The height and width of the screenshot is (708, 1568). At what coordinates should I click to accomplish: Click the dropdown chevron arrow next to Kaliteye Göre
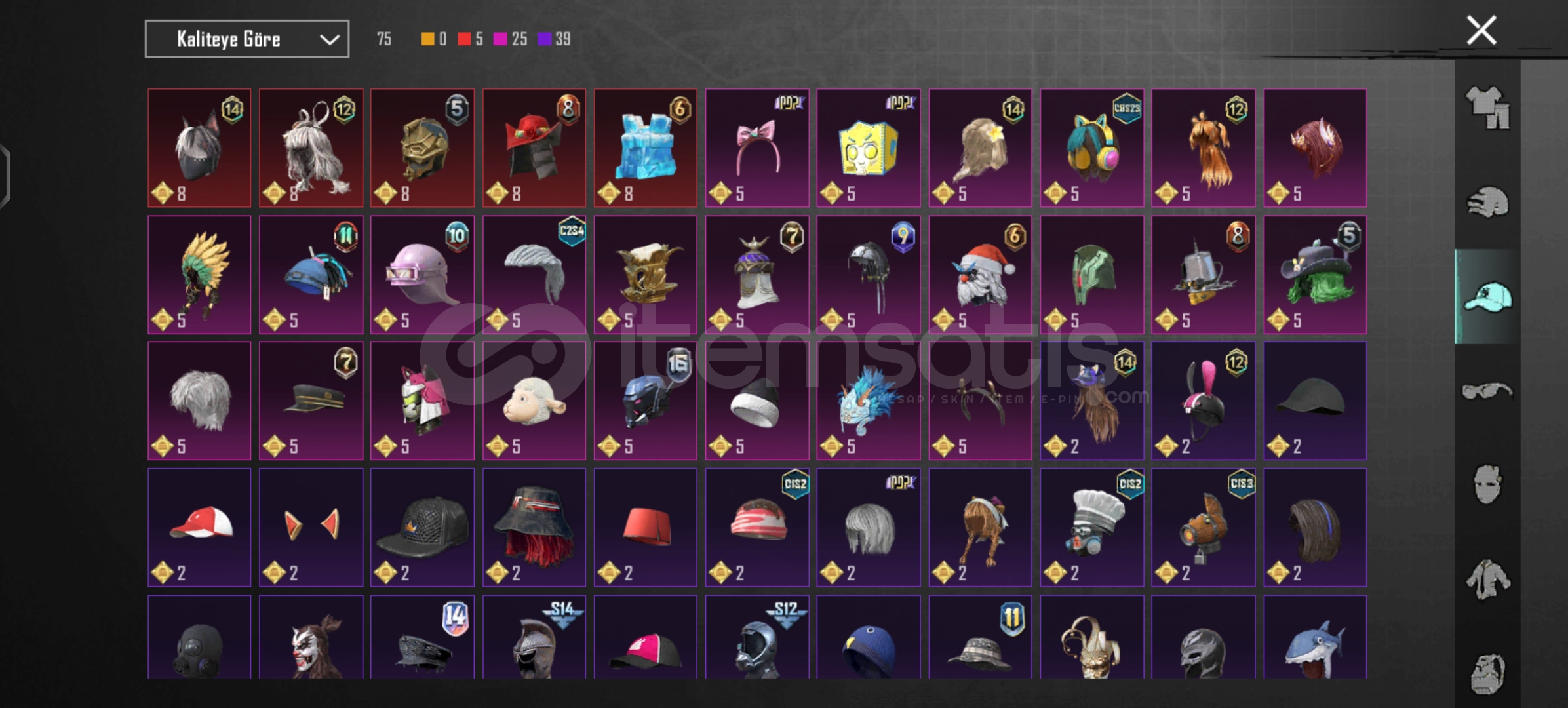(329, 40)
